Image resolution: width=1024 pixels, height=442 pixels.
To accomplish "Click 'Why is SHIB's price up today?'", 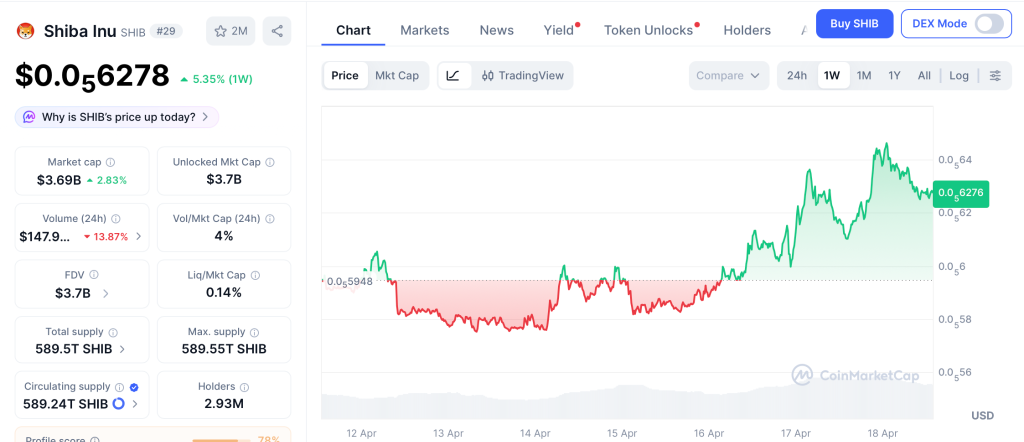I will 117,117.
